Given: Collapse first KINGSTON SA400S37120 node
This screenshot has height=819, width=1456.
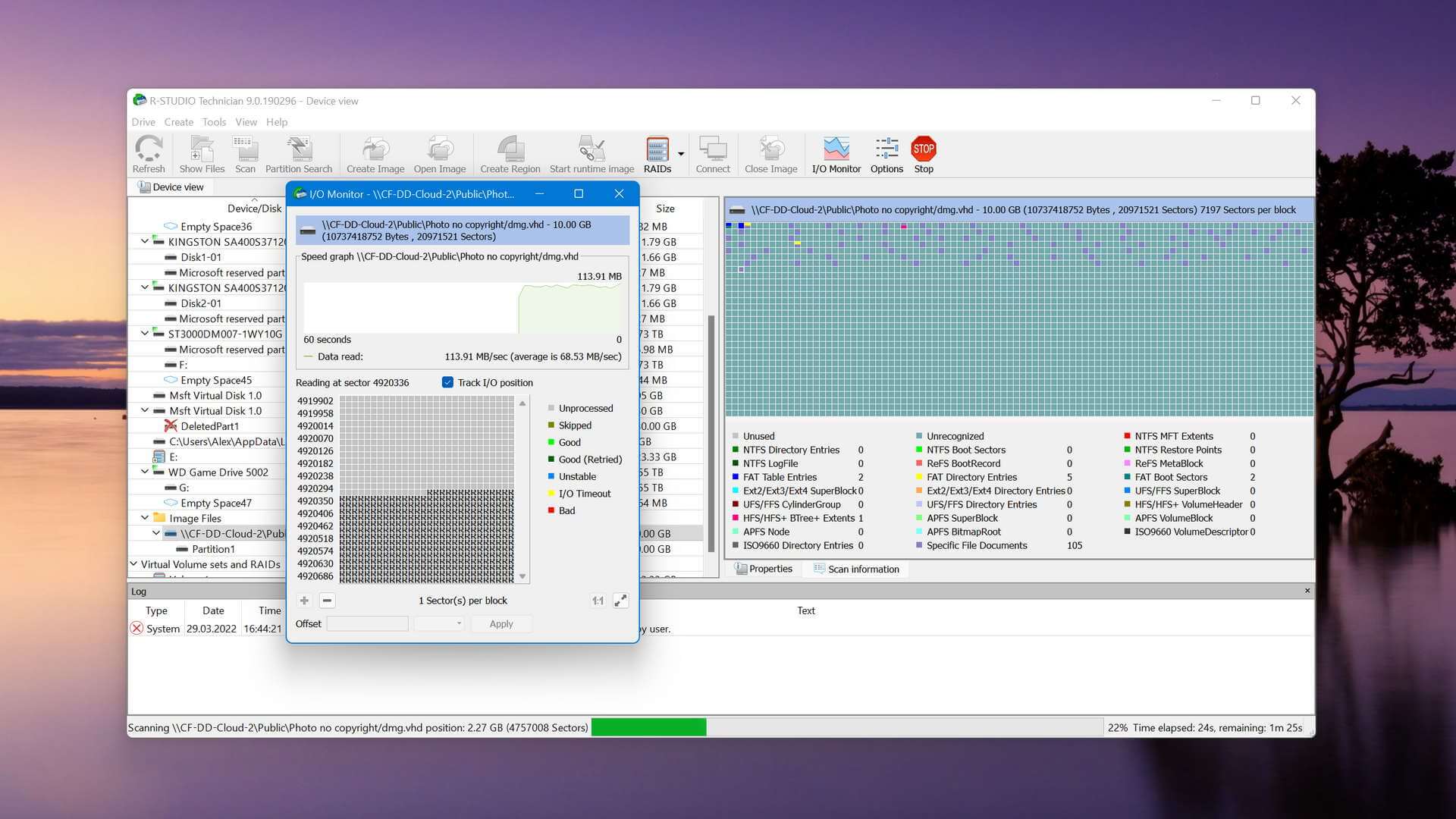Looking at the screenshot, I should point(144,241).
